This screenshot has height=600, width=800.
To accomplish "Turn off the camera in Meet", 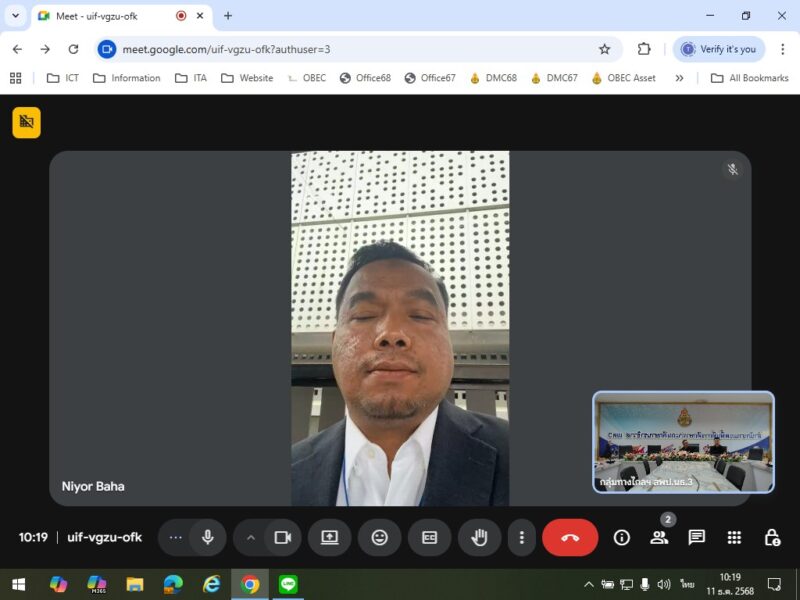I will [x=282, y=537].
